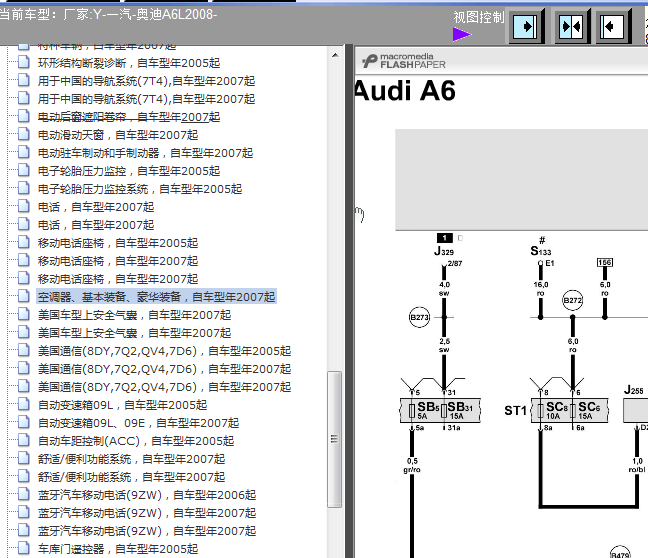Click the tree list scrollbar thumb
The height and width of the screenshot is (558, 648).
click(335, 439)
